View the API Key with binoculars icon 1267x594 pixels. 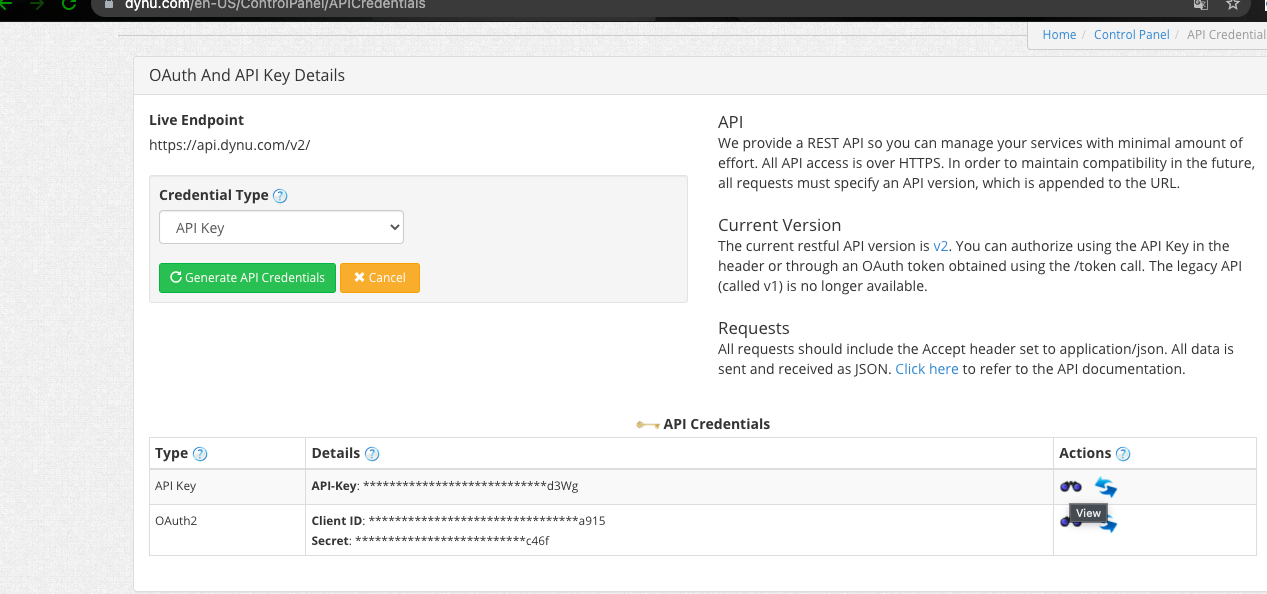[x=1071, y=487]
